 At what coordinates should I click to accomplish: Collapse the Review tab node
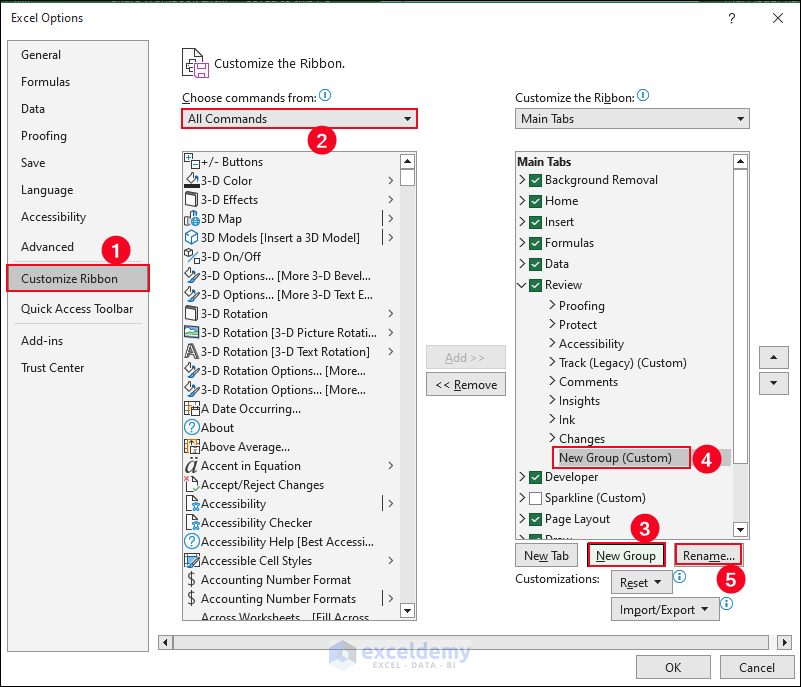coord(522,285)
